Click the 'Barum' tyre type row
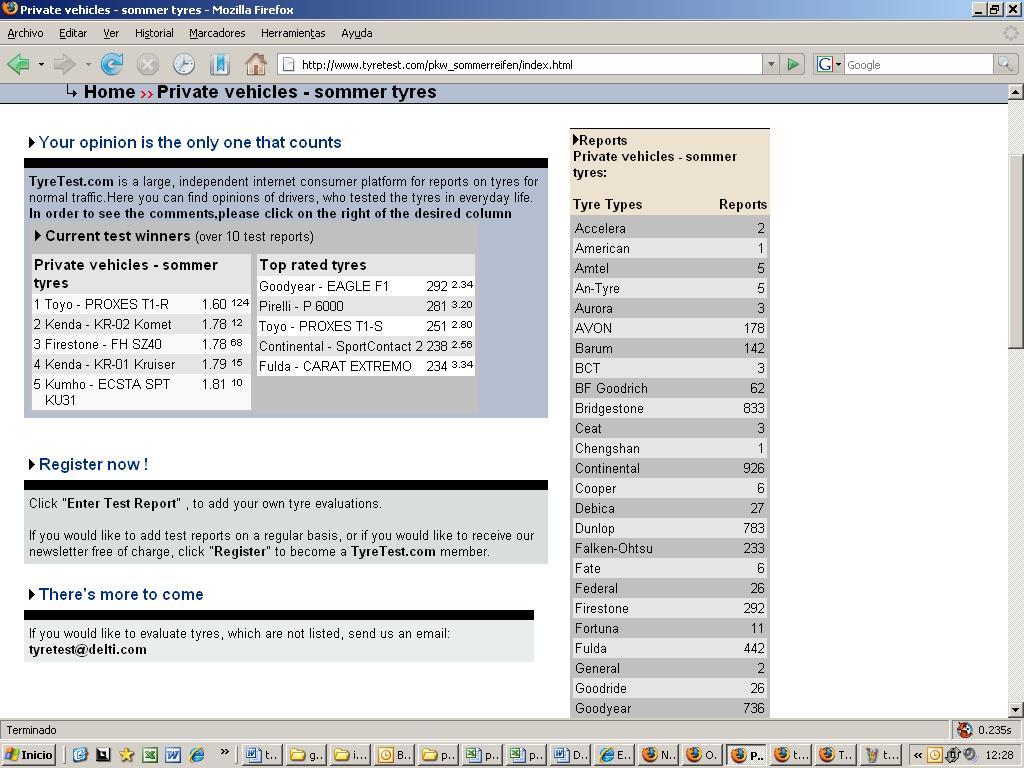This screenshot has height=768, width=1024. click(669, 348)
